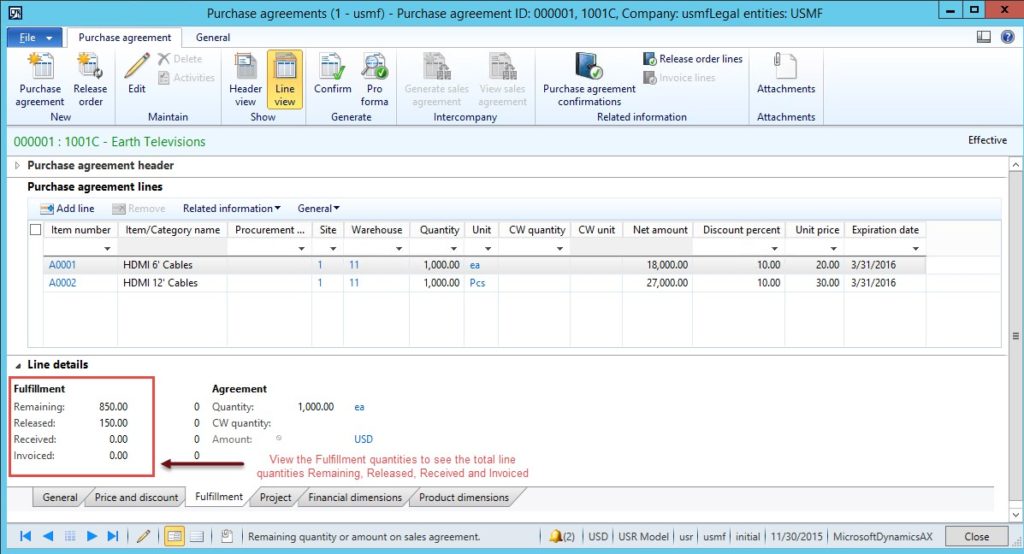Click Remove in lines toolbar
The width and height of the screenshot is (1024, 554).
138,208
